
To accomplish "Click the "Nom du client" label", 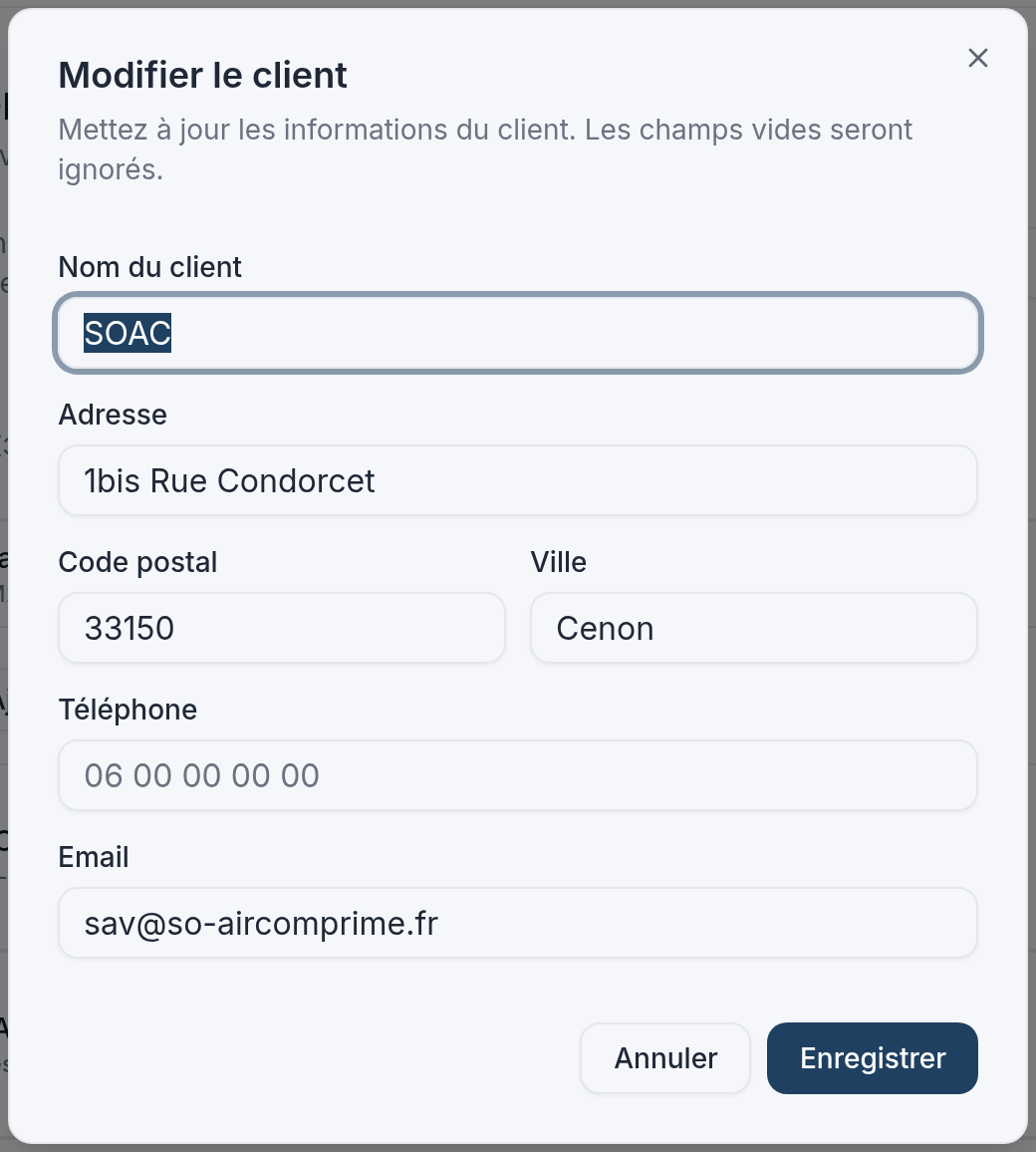I will click(149, 267).
